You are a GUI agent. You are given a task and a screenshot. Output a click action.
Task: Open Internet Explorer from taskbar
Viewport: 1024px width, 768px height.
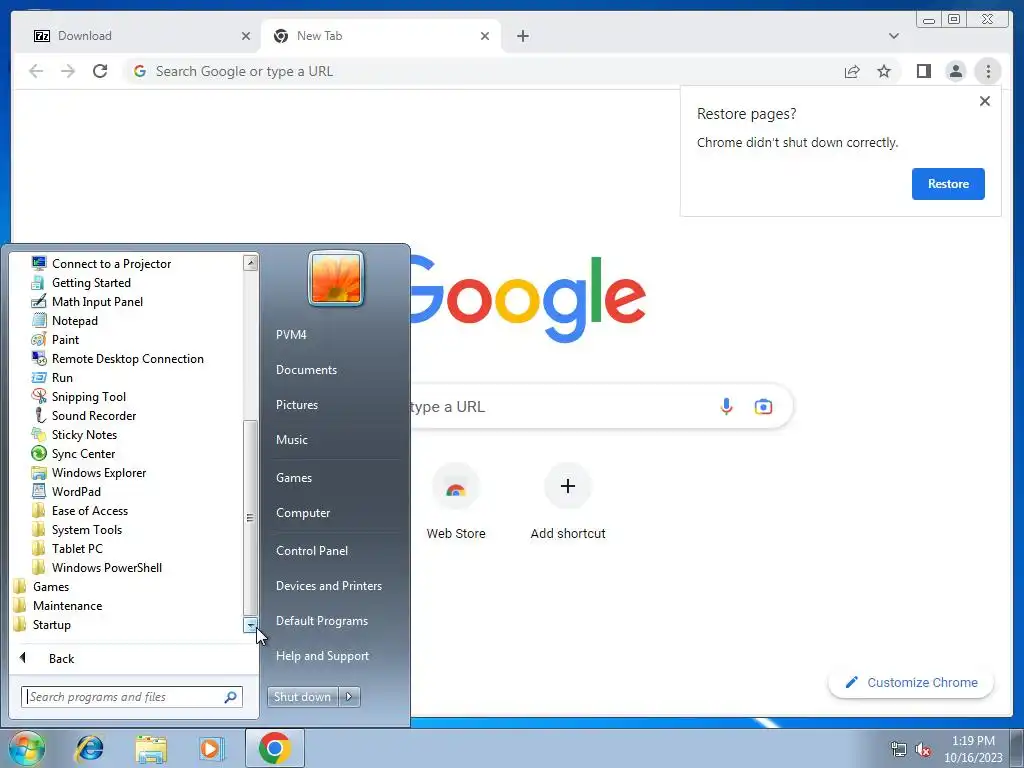tap(89, 748)
